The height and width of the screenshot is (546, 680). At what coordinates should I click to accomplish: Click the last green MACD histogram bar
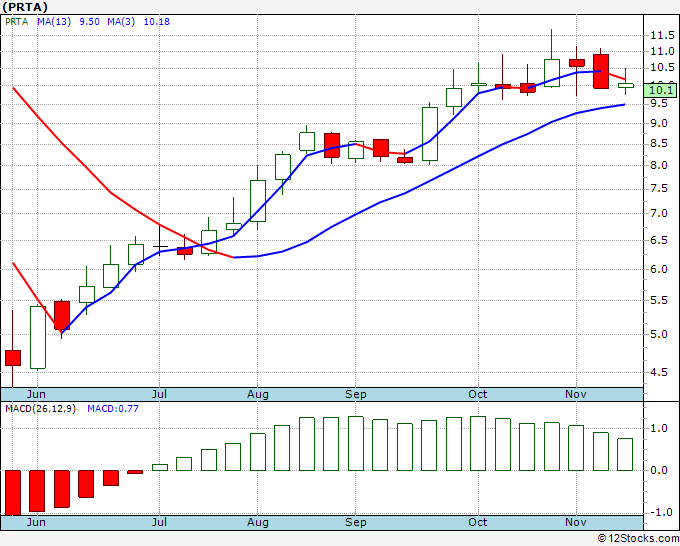pos(625,454)
